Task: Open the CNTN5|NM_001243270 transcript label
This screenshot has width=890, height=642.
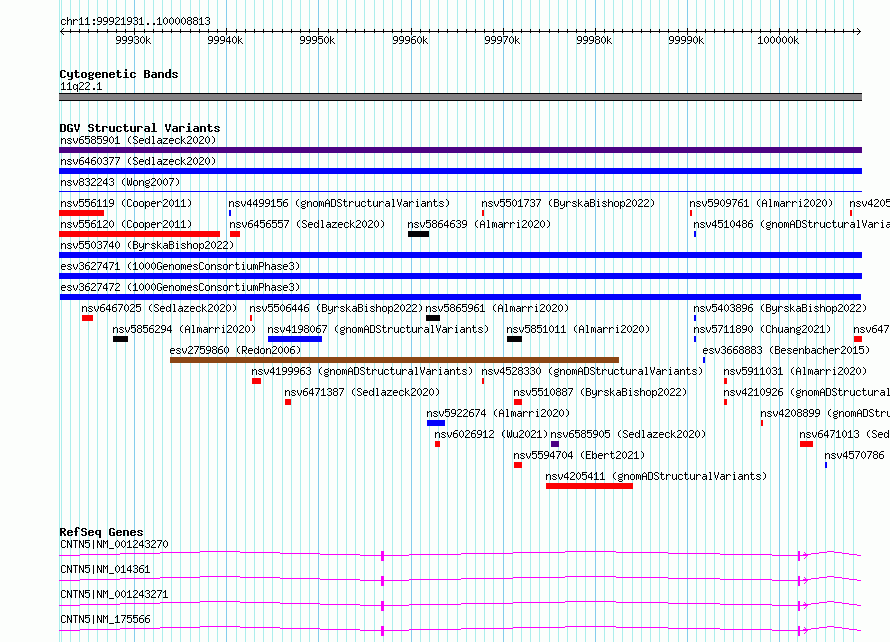Action: [114, 544]
